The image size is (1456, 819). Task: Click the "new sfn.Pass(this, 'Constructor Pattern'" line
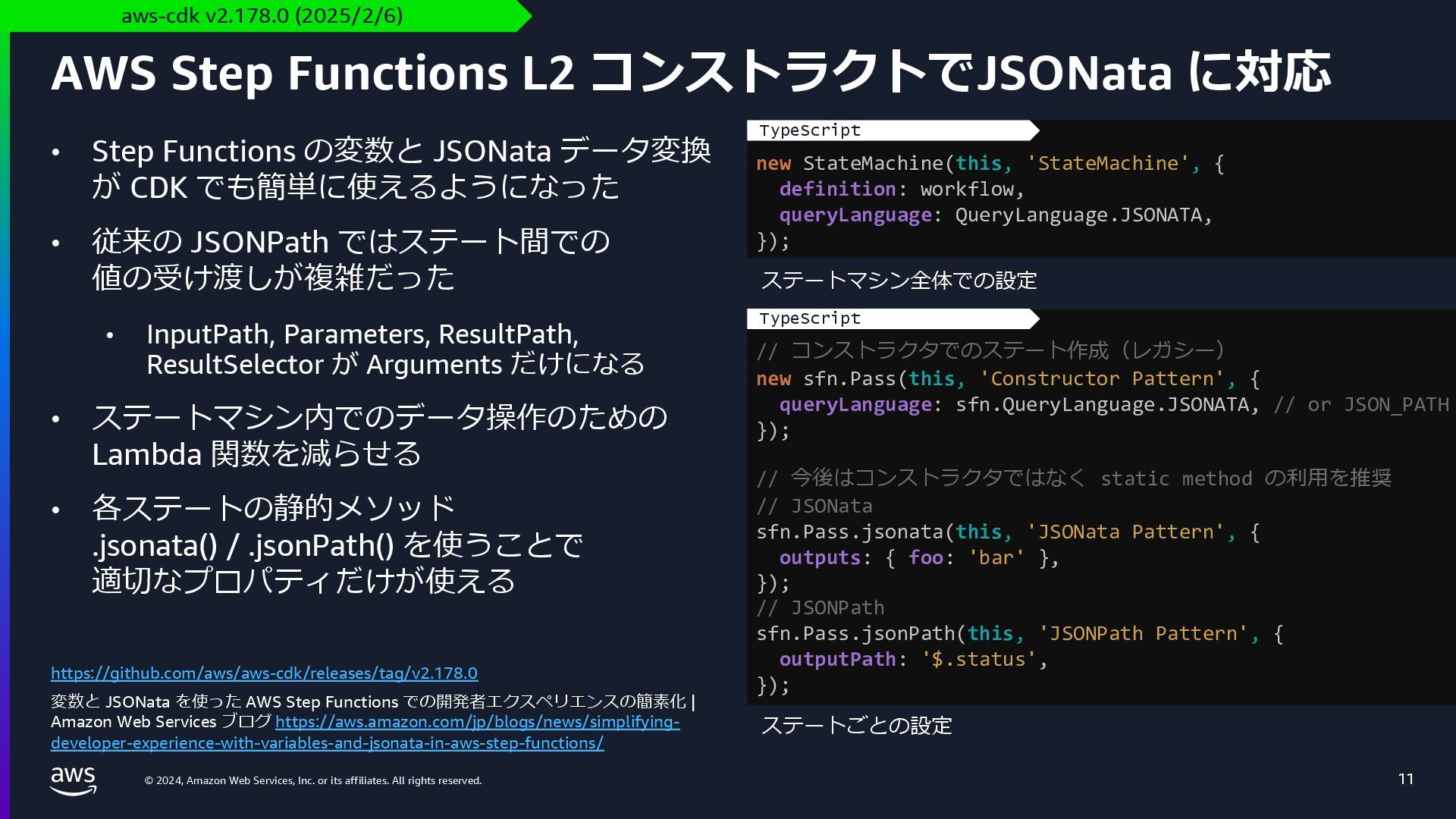point(1008,379)
